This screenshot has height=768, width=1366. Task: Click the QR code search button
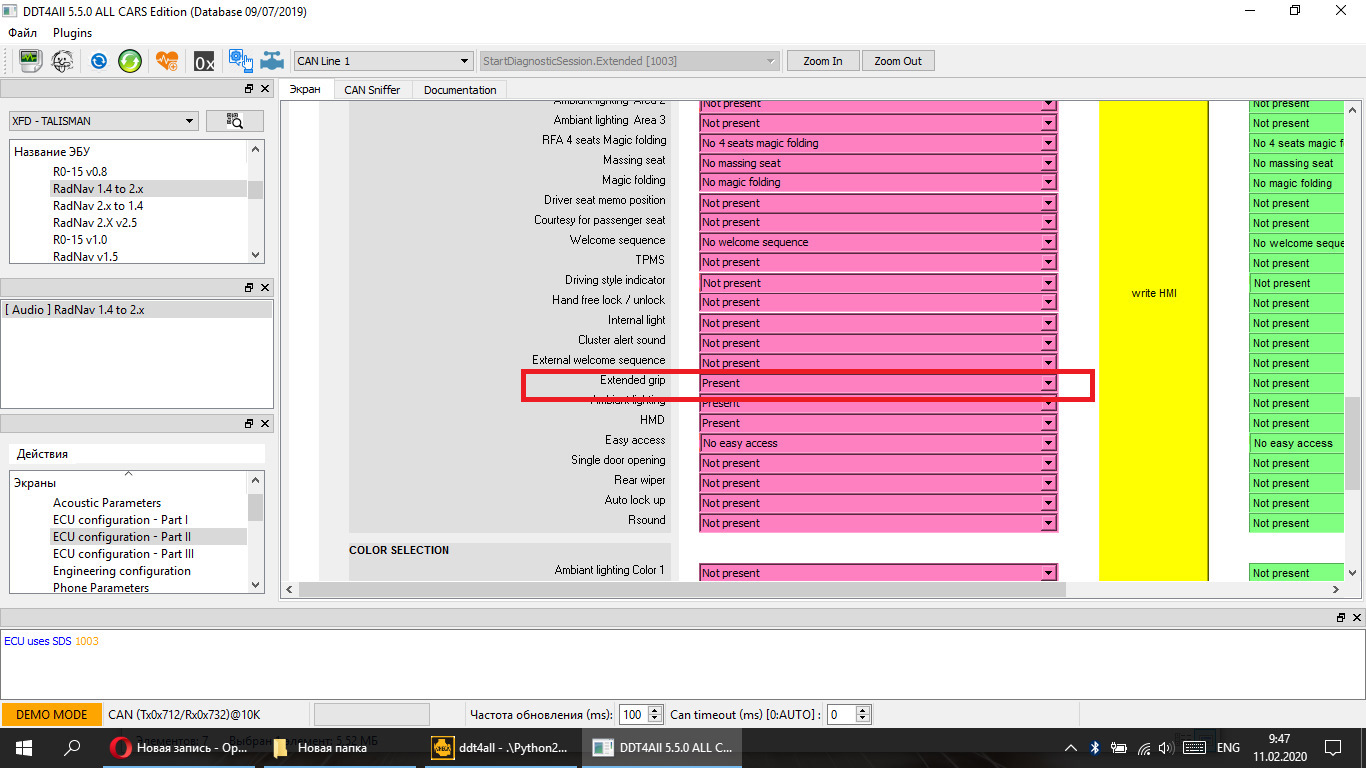(235, 121)
